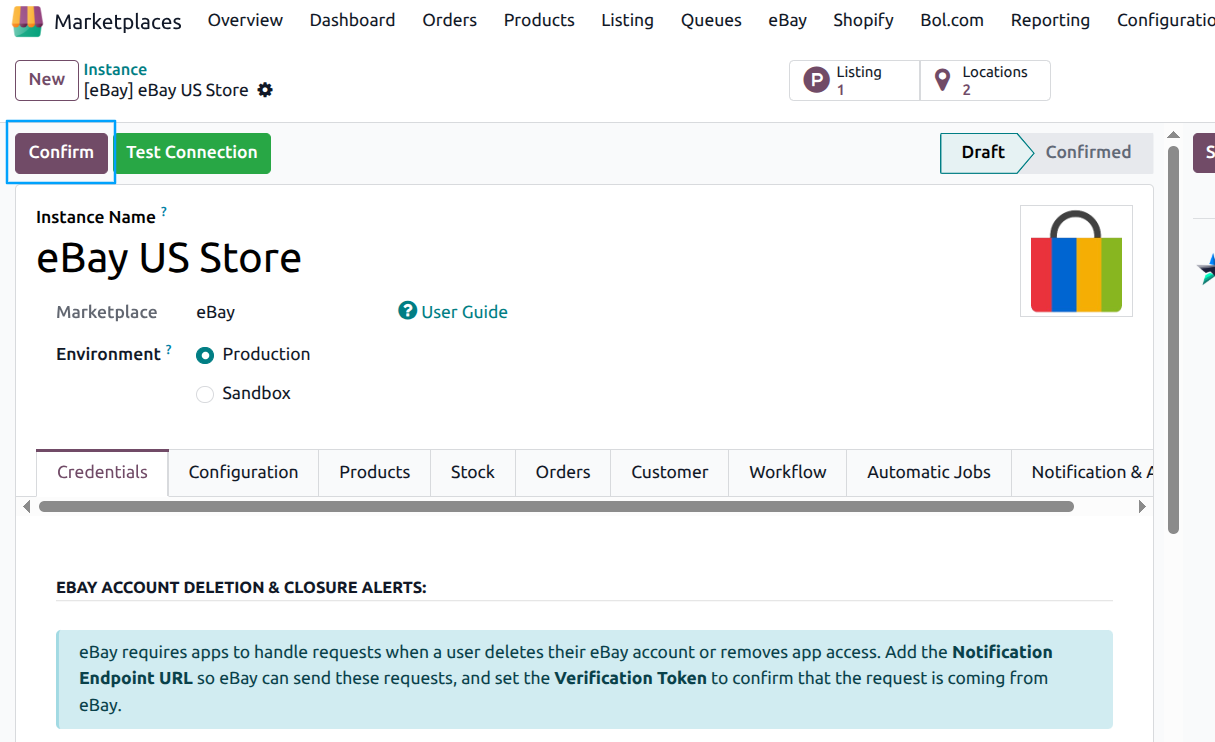Open the User Guide link
The height and width of the screenshot is (742, 1215).
[x=465, y=312]
